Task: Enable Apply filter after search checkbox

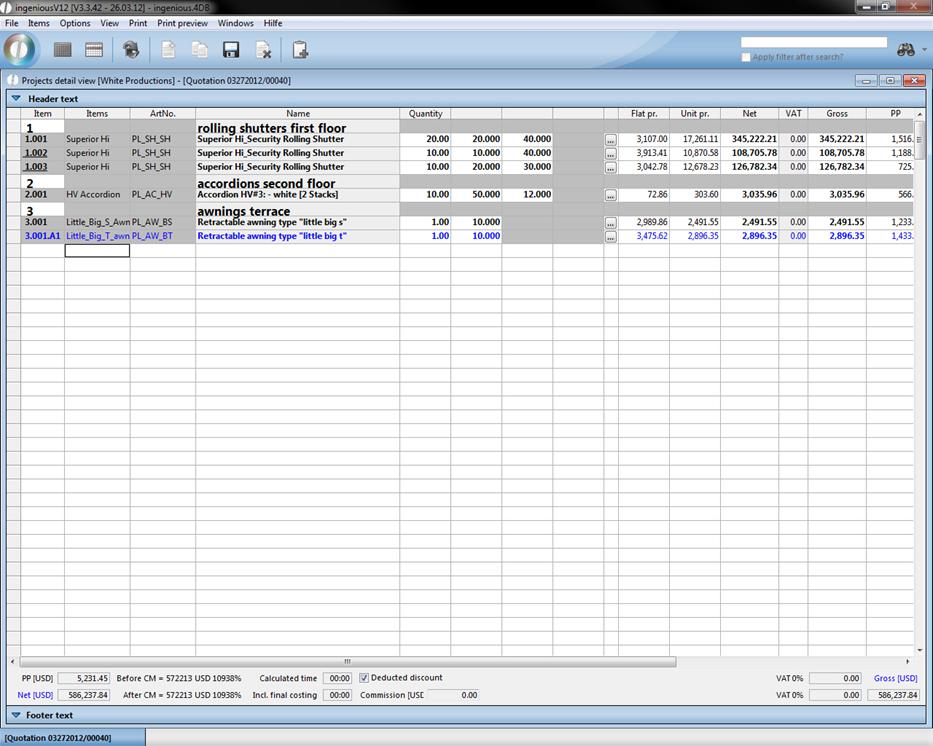Action: pyautogui.click(x=746, y=57)
